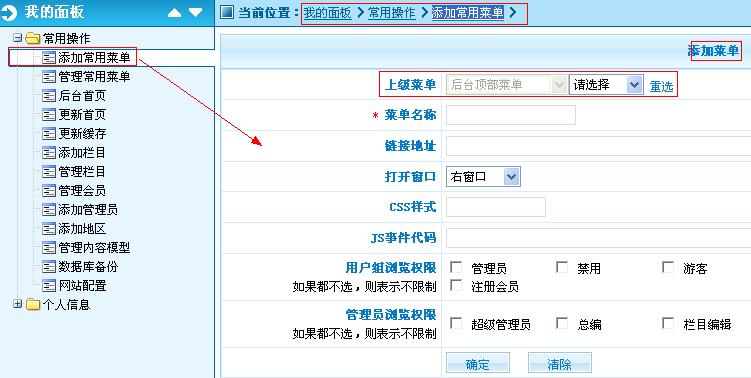Click the 添加菜单 link at top right

point(714,50)
